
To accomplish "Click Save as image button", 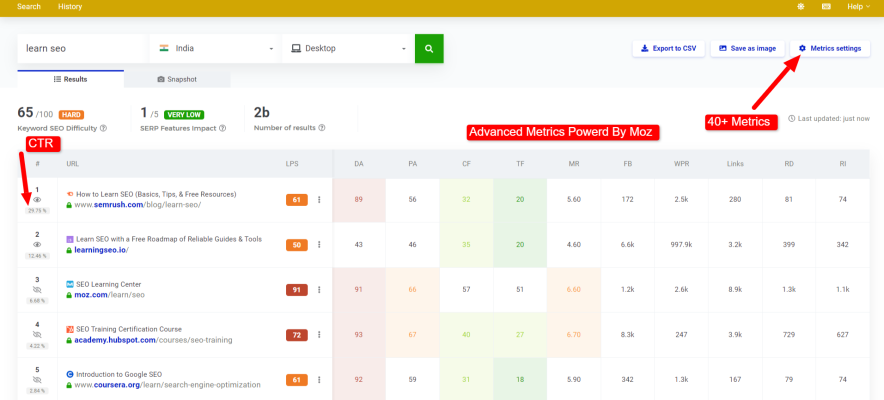I will click(x=748, y=48).
